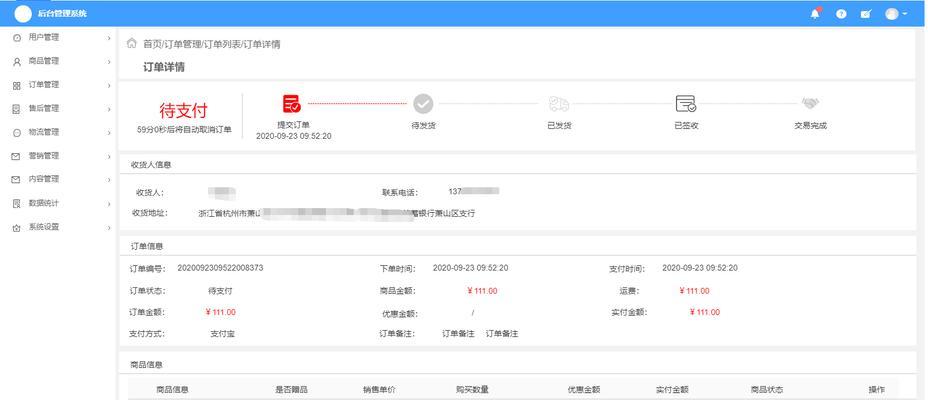Expand the 物流管理 chevron
Viewport: 928px width, 400px height.
pyautogui.click(x=109, y=133)
